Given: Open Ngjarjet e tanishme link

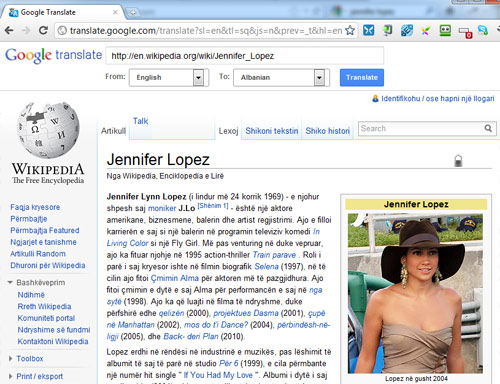Looking at the screenshot, I should point(43,242).
